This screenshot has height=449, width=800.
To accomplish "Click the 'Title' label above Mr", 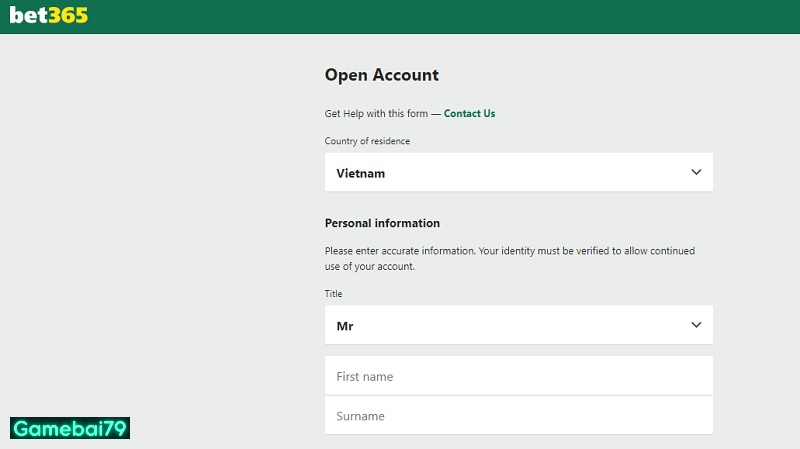I will point(333,294).
